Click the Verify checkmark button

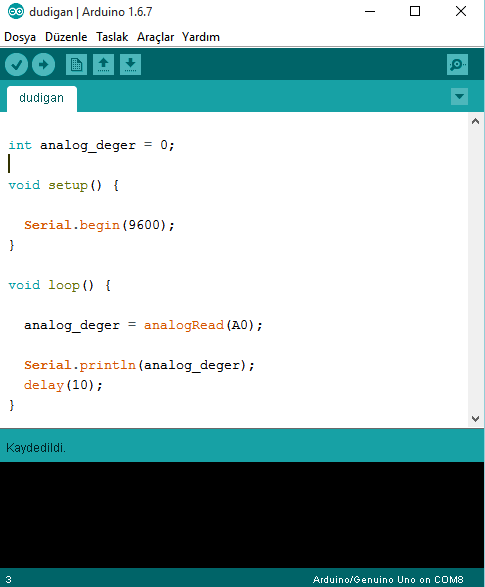pyautogui.click(x=16, y=65)
